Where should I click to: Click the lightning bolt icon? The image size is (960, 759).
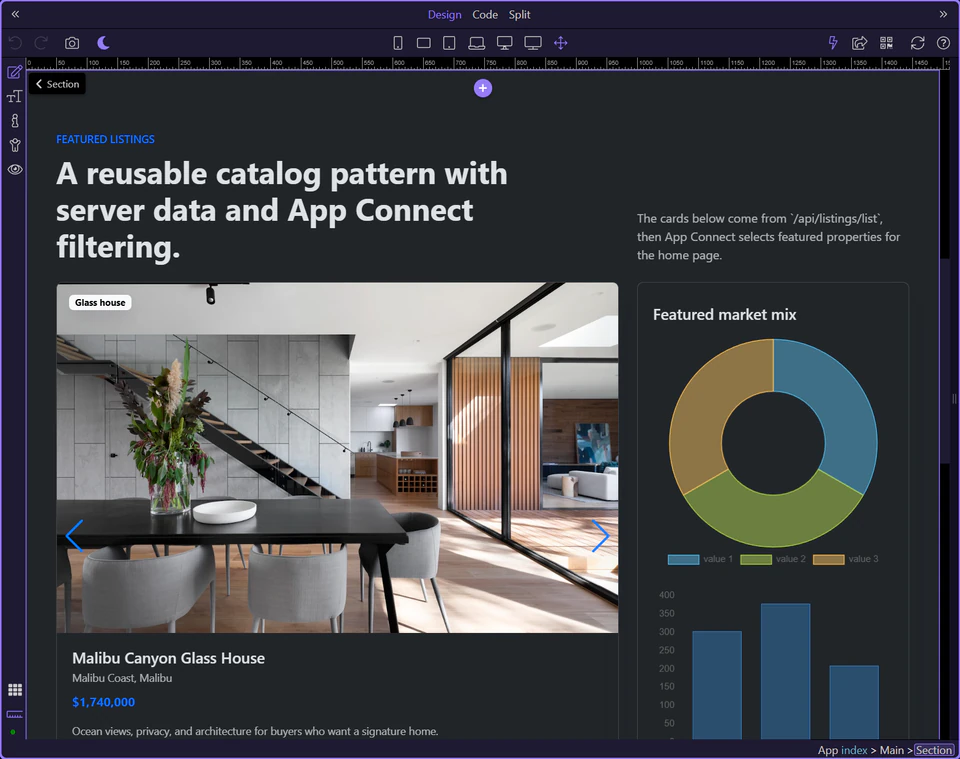tap(833, 43)
